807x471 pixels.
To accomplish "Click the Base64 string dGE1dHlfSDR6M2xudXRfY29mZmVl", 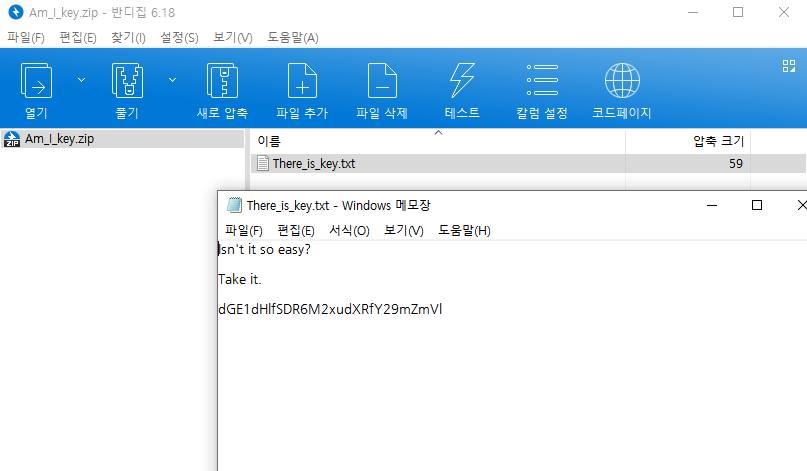I will [x=330, y=309].
